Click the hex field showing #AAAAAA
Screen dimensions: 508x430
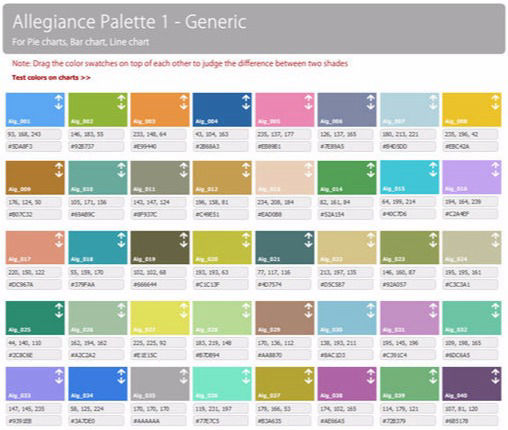(x=158, y=421)
